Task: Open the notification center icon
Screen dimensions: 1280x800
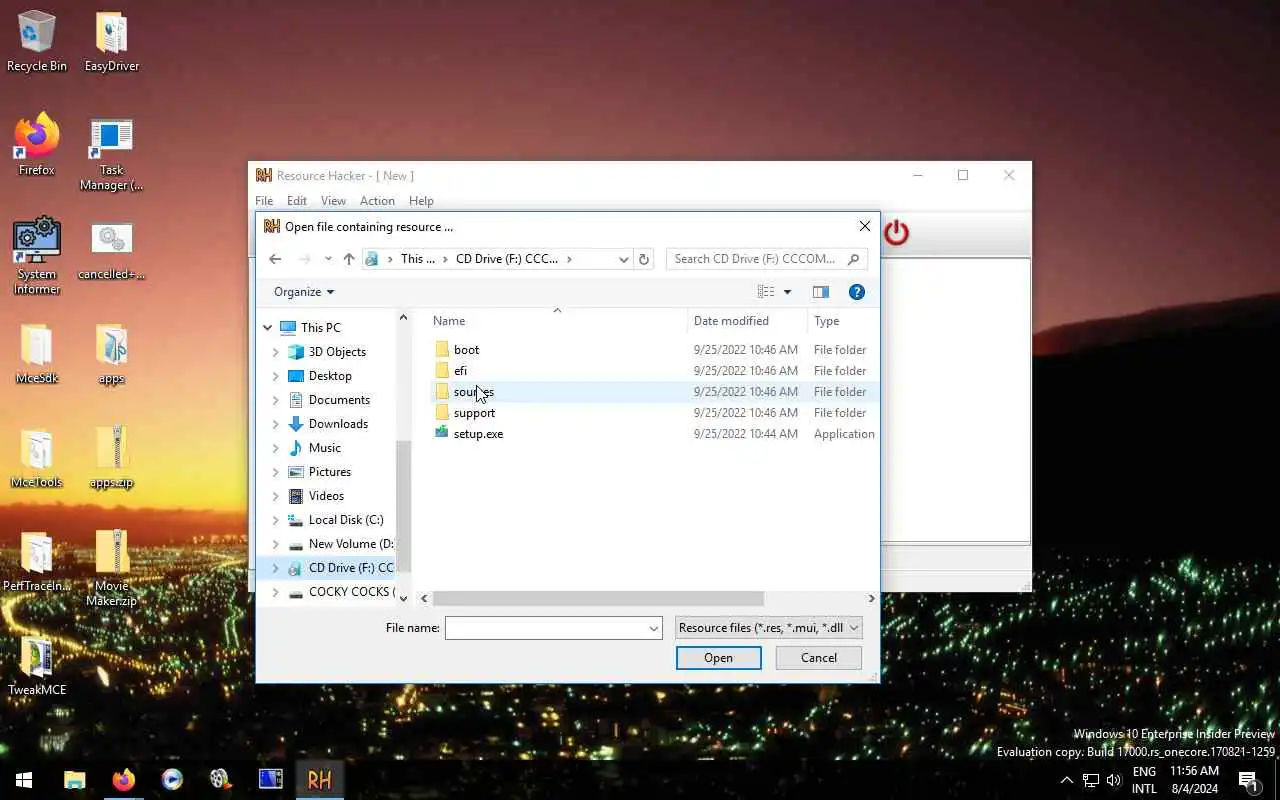Action: point(1248,781)
